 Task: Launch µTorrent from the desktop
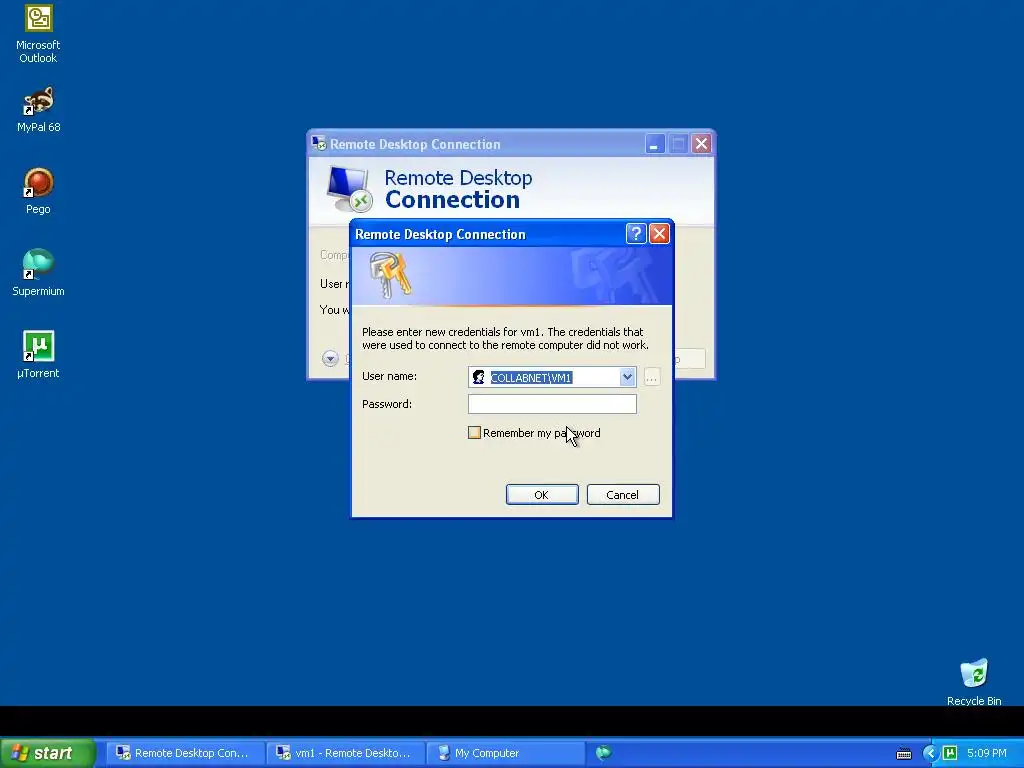tap(38, 355)
